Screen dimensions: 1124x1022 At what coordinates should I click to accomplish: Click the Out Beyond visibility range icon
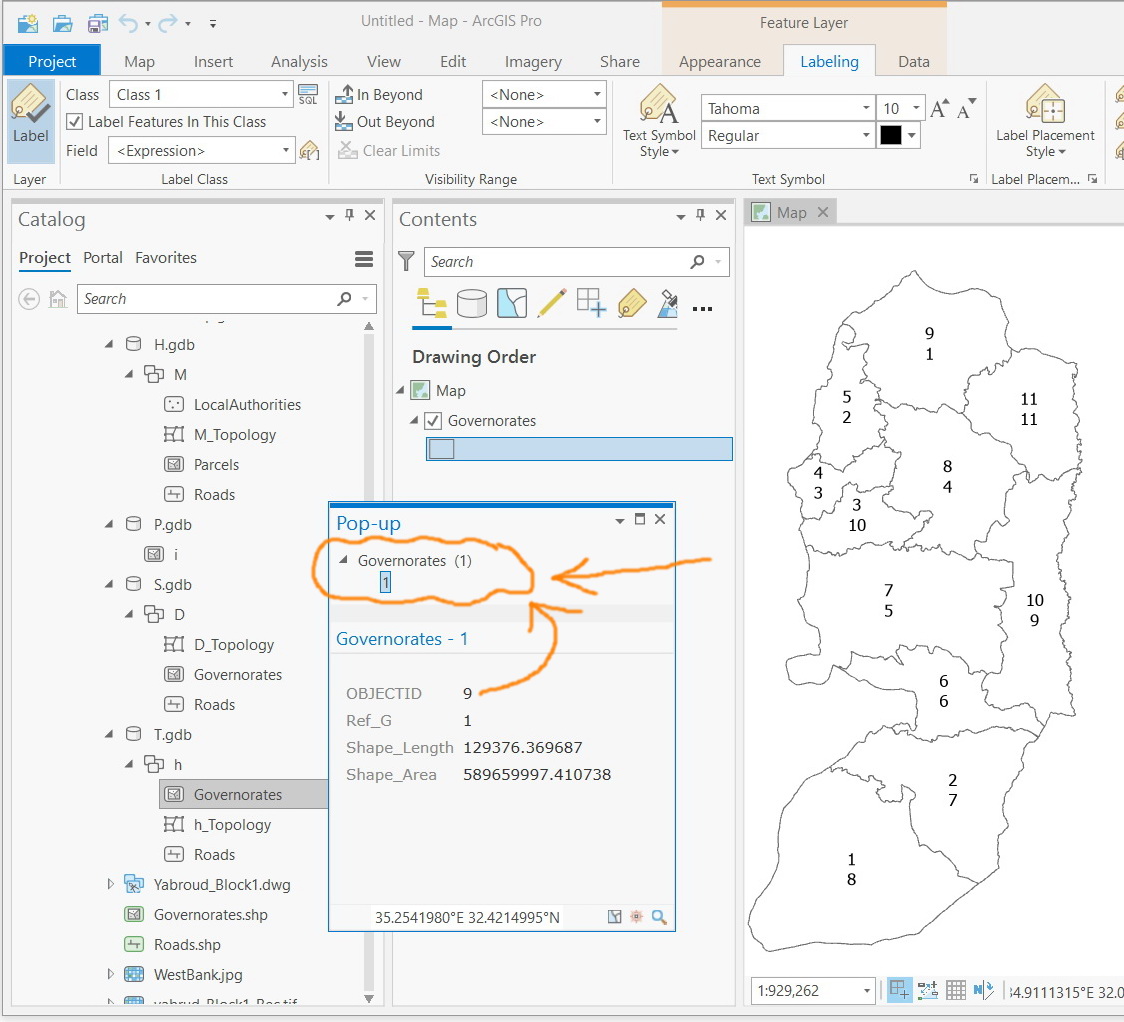pos(344,122)
